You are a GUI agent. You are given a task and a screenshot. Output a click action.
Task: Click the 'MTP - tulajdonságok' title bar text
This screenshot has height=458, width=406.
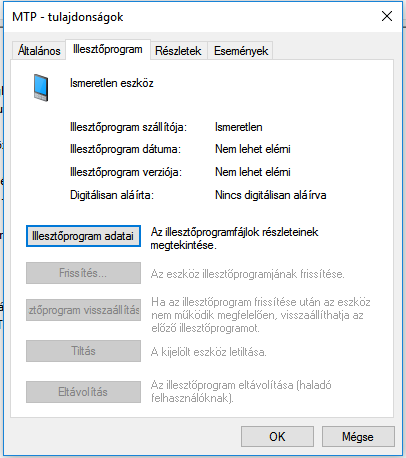coord(68,17)
